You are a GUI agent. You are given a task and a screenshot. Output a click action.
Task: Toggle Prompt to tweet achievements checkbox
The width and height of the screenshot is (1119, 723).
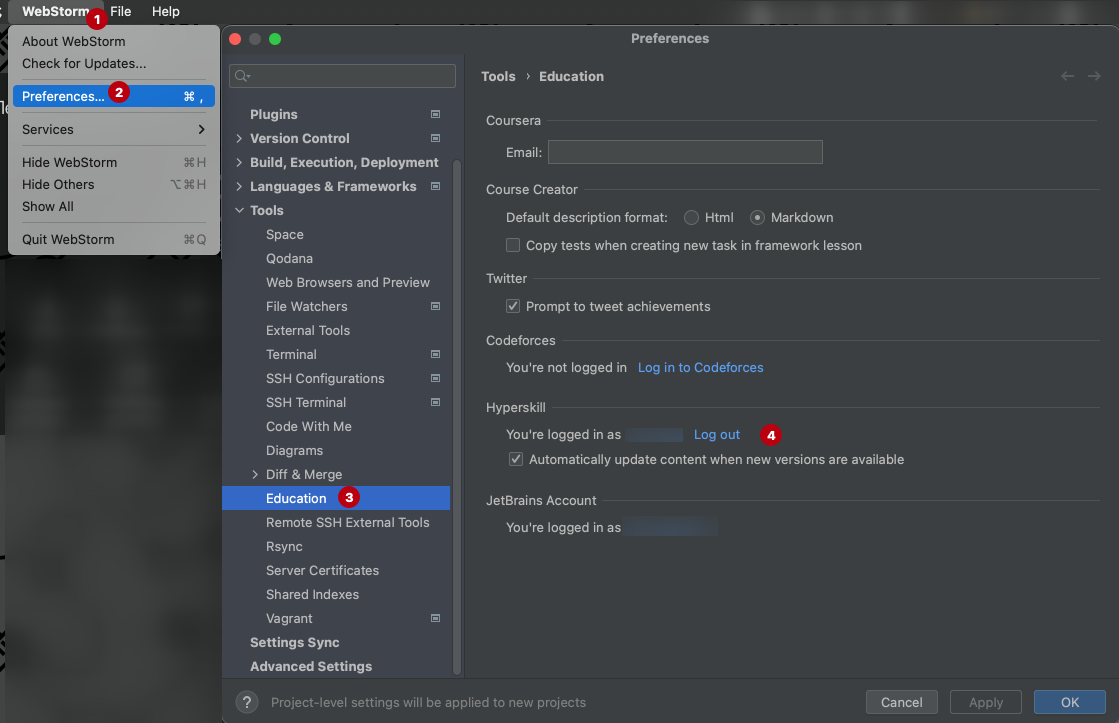click(513, 306)
